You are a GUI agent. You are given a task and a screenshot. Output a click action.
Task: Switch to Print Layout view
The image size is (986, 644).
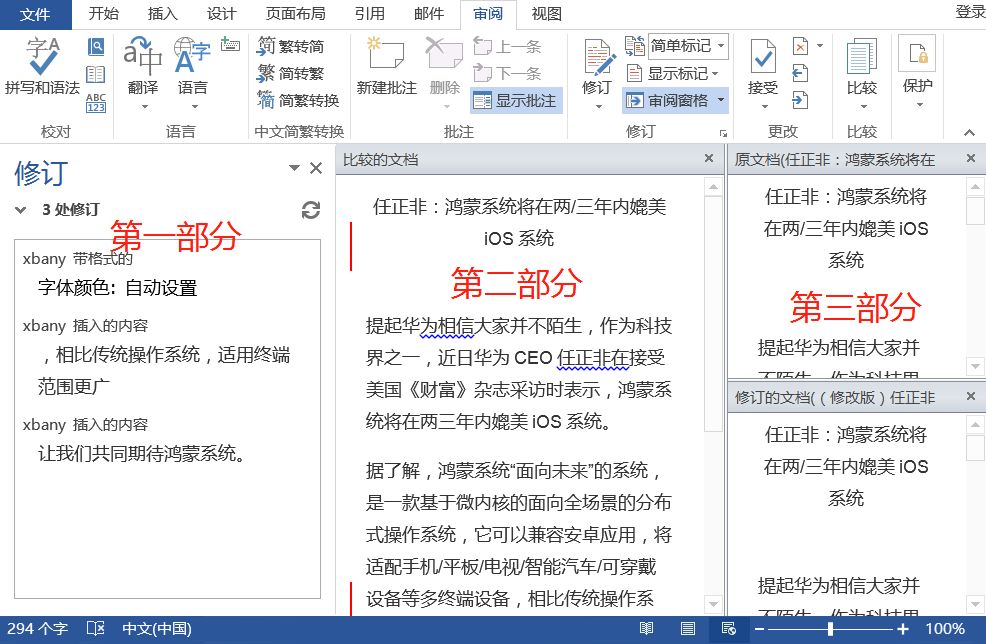688,628
